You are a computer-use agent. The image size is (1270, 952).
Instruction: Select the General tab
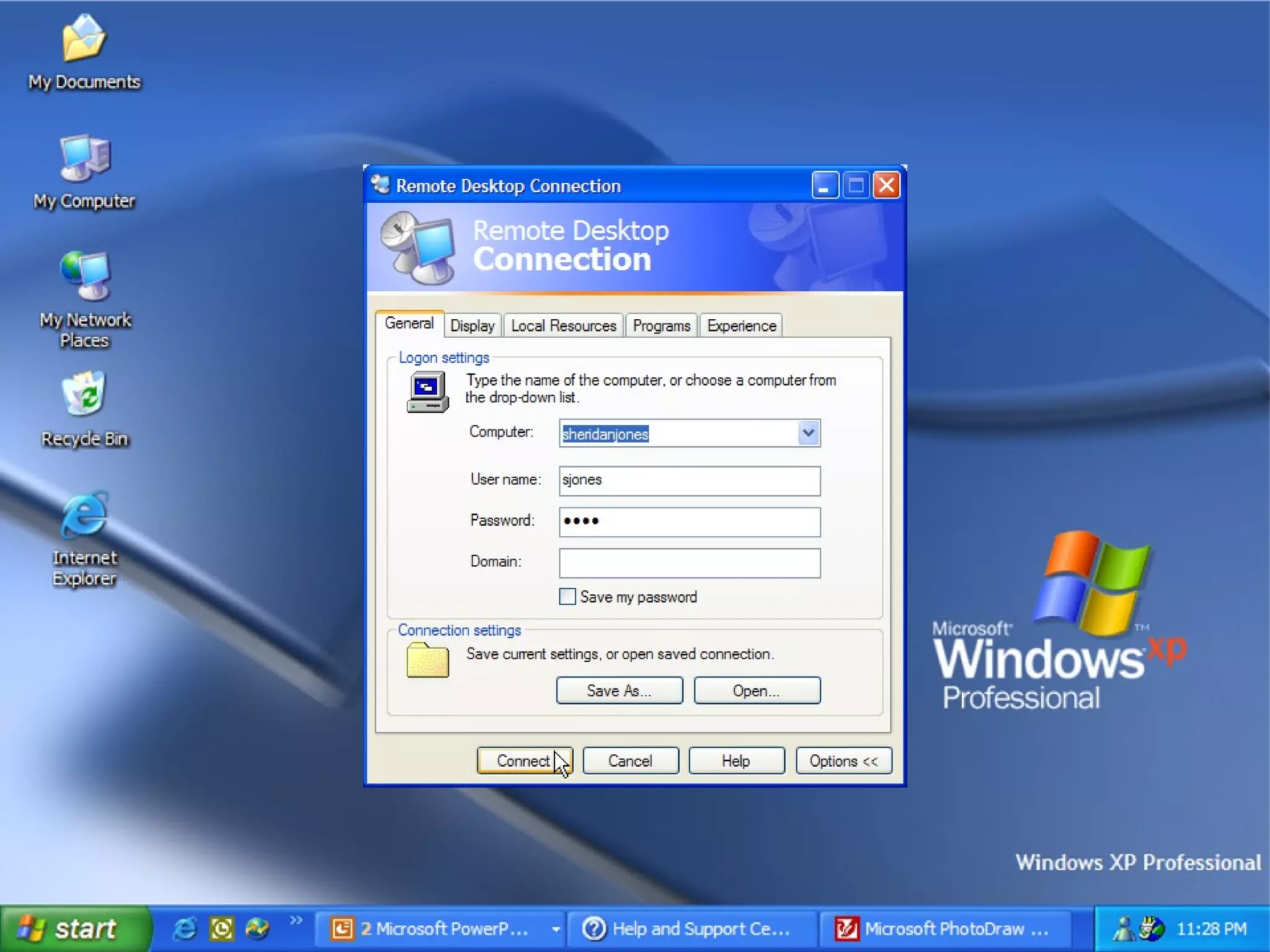tap(409, 324)
